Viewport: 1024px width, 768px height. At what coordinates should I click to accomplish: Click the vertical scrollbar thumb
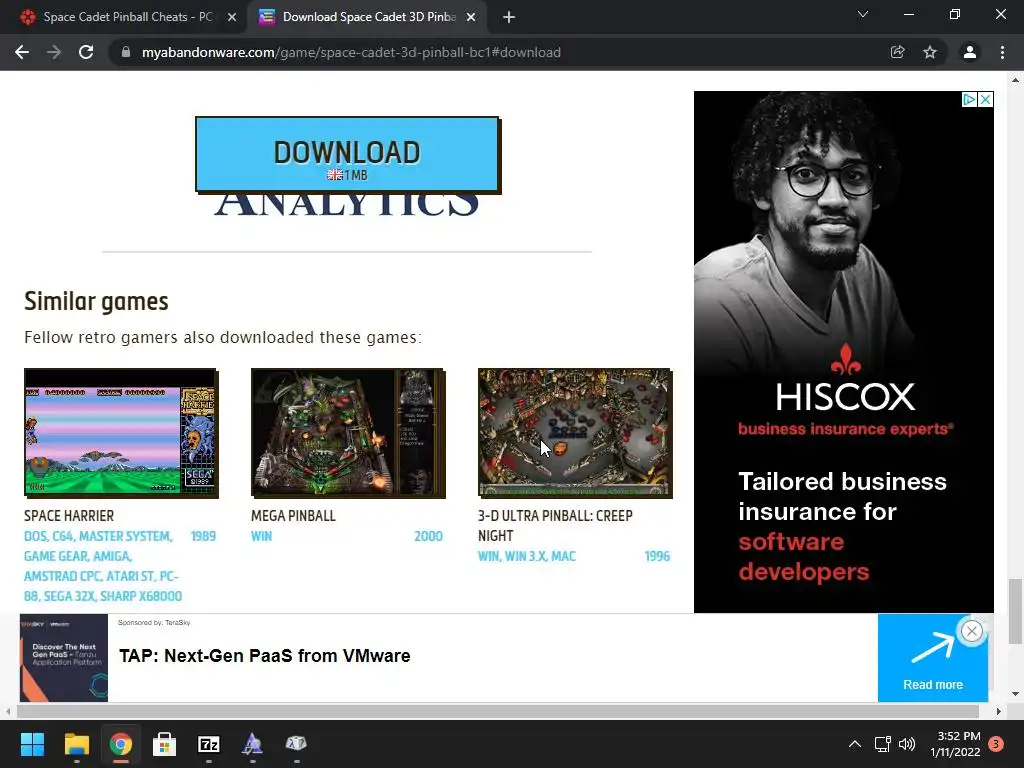(x=1016, y=611)
